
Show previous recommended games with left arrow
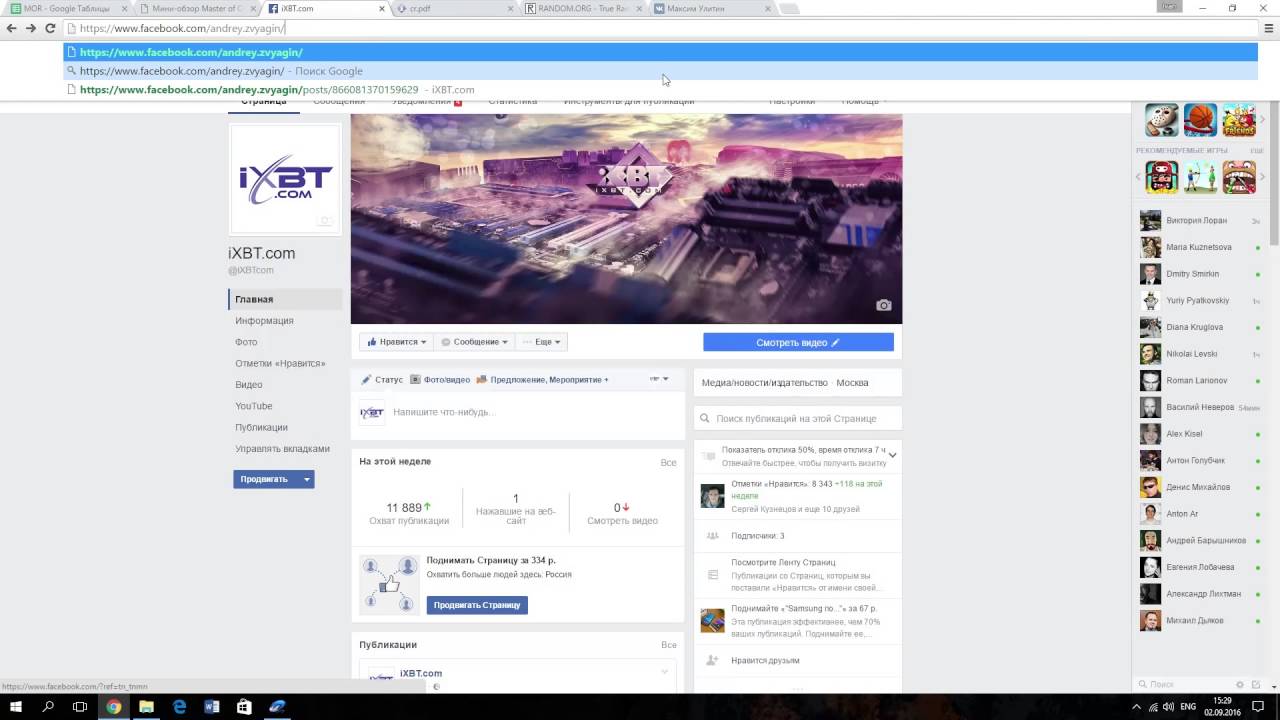pyautogui.click(x=1140, y=177)
